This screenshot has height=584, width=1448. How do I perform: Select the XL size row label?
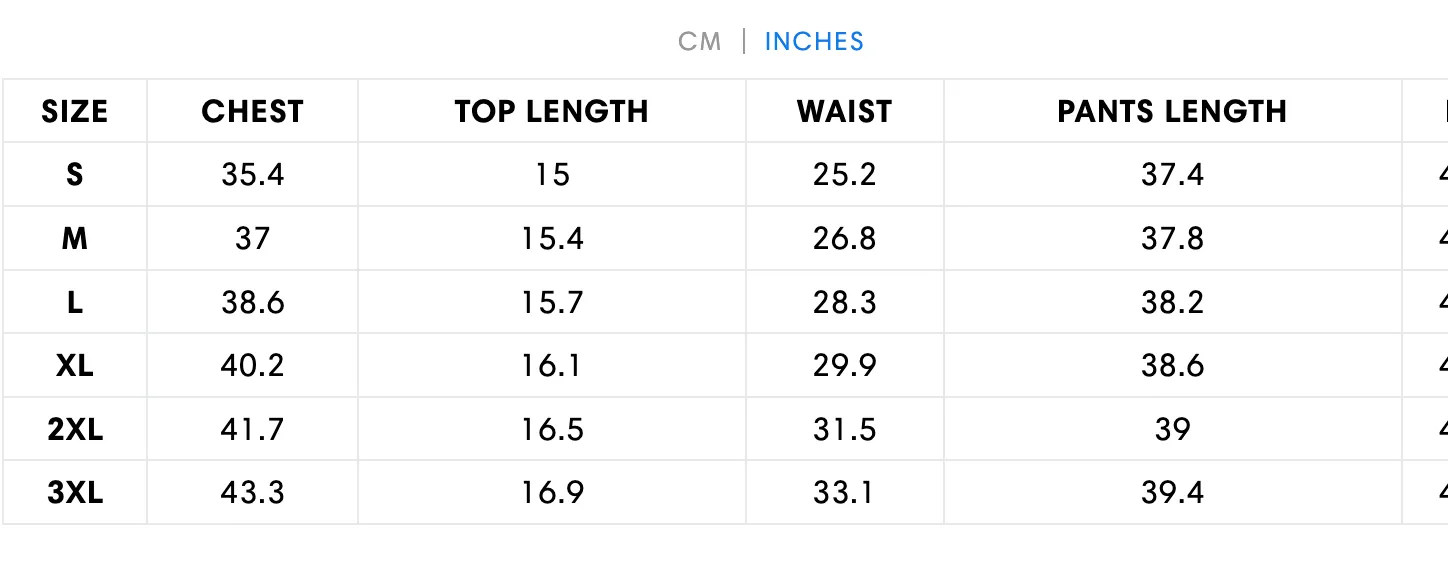click(75, 366)
